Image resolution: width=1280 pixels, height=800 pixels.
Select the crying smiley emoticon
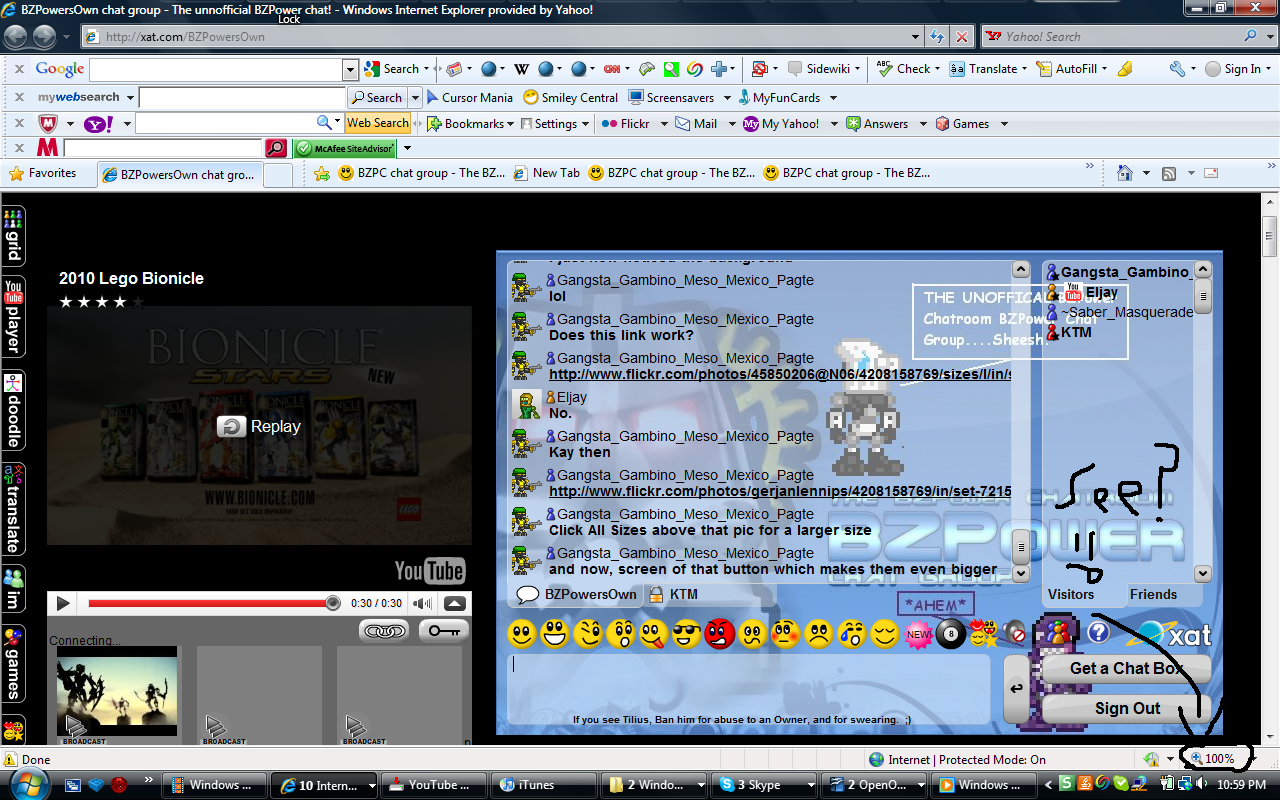[x=850, y=633]
